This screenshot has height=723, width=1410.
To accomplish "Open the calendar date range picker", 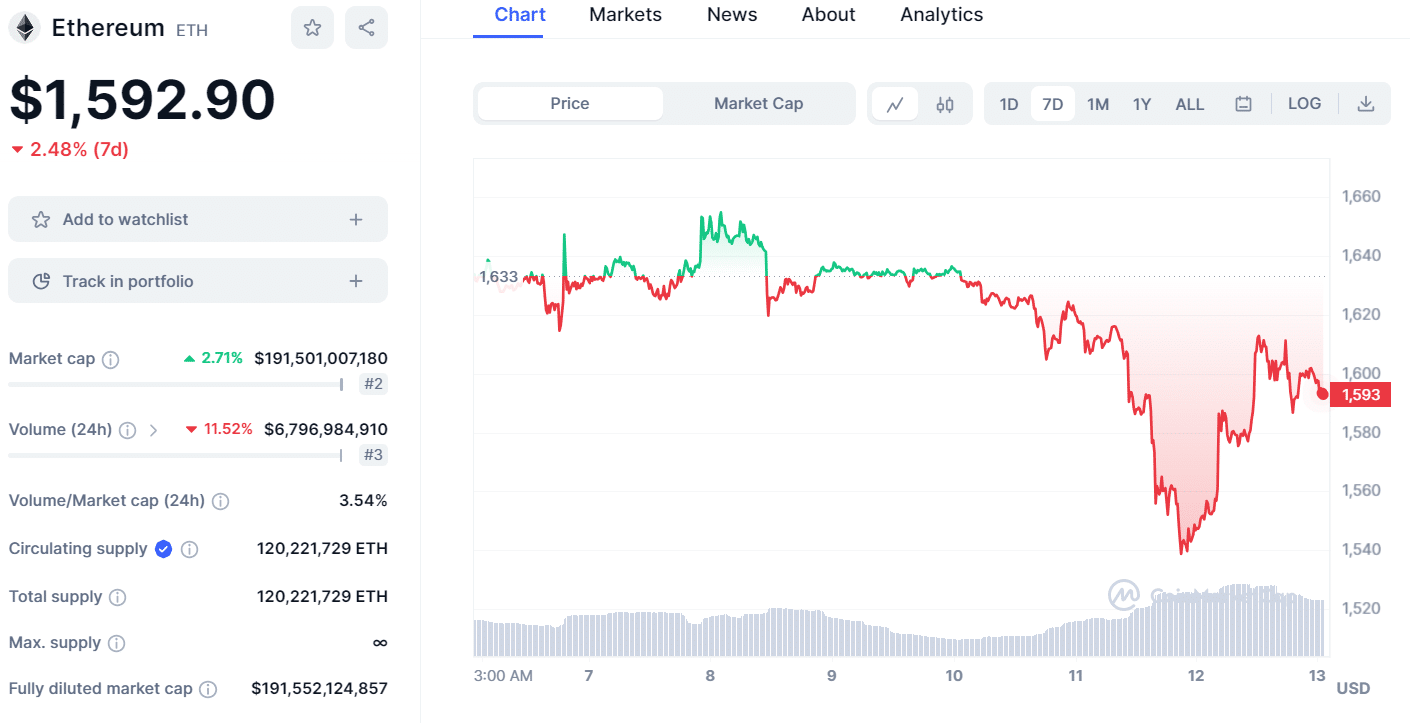I will coord(1243,104).
